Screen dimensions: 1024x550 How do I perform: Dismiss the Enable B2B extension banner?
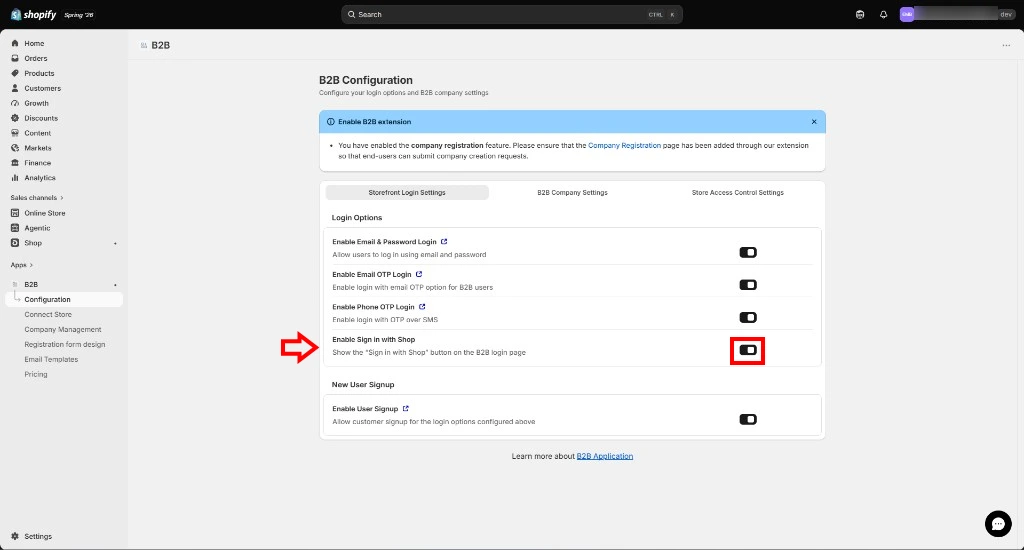click(x=814, y=121)
